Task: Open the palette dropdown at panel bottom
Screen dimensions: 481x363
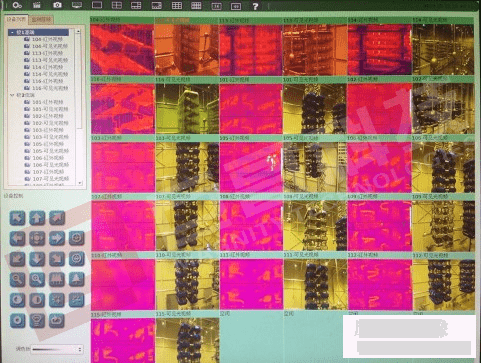Action: point(57,349)
